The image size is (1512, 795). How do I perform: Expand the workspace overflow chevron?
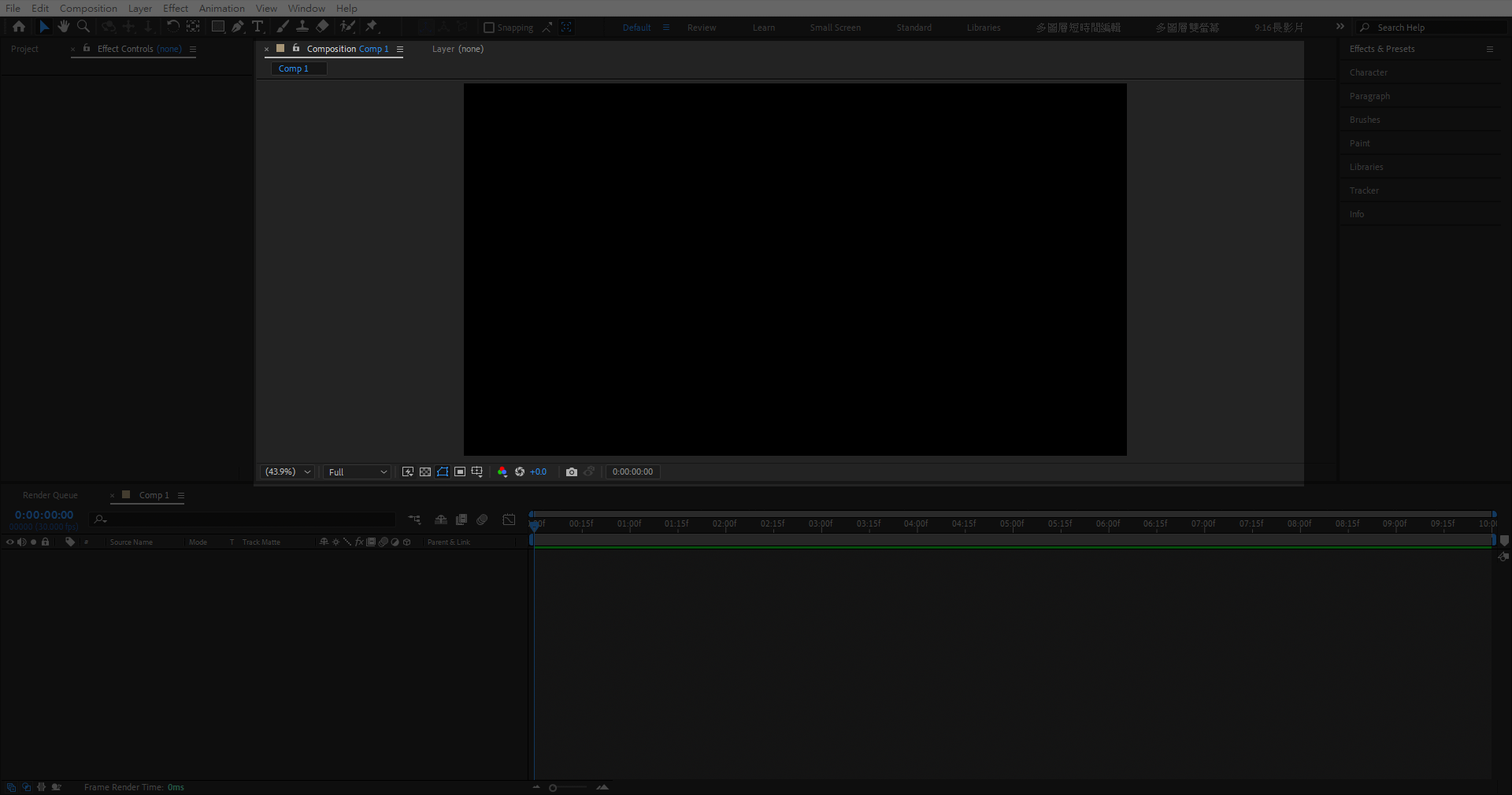(x=1340, y=27)
